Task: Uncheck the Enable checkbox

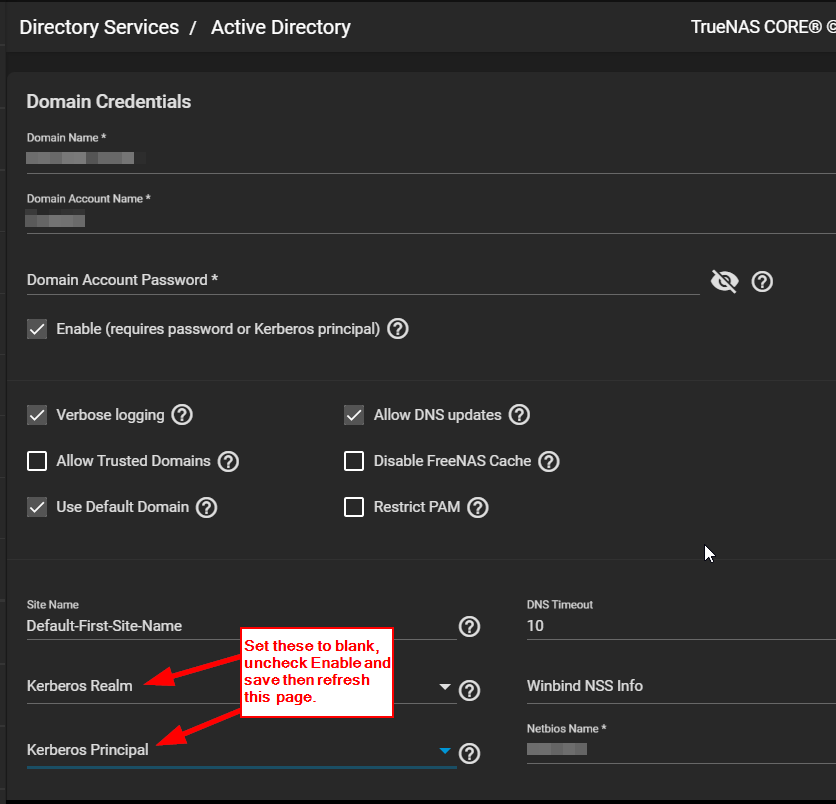Action: point(37,329)
